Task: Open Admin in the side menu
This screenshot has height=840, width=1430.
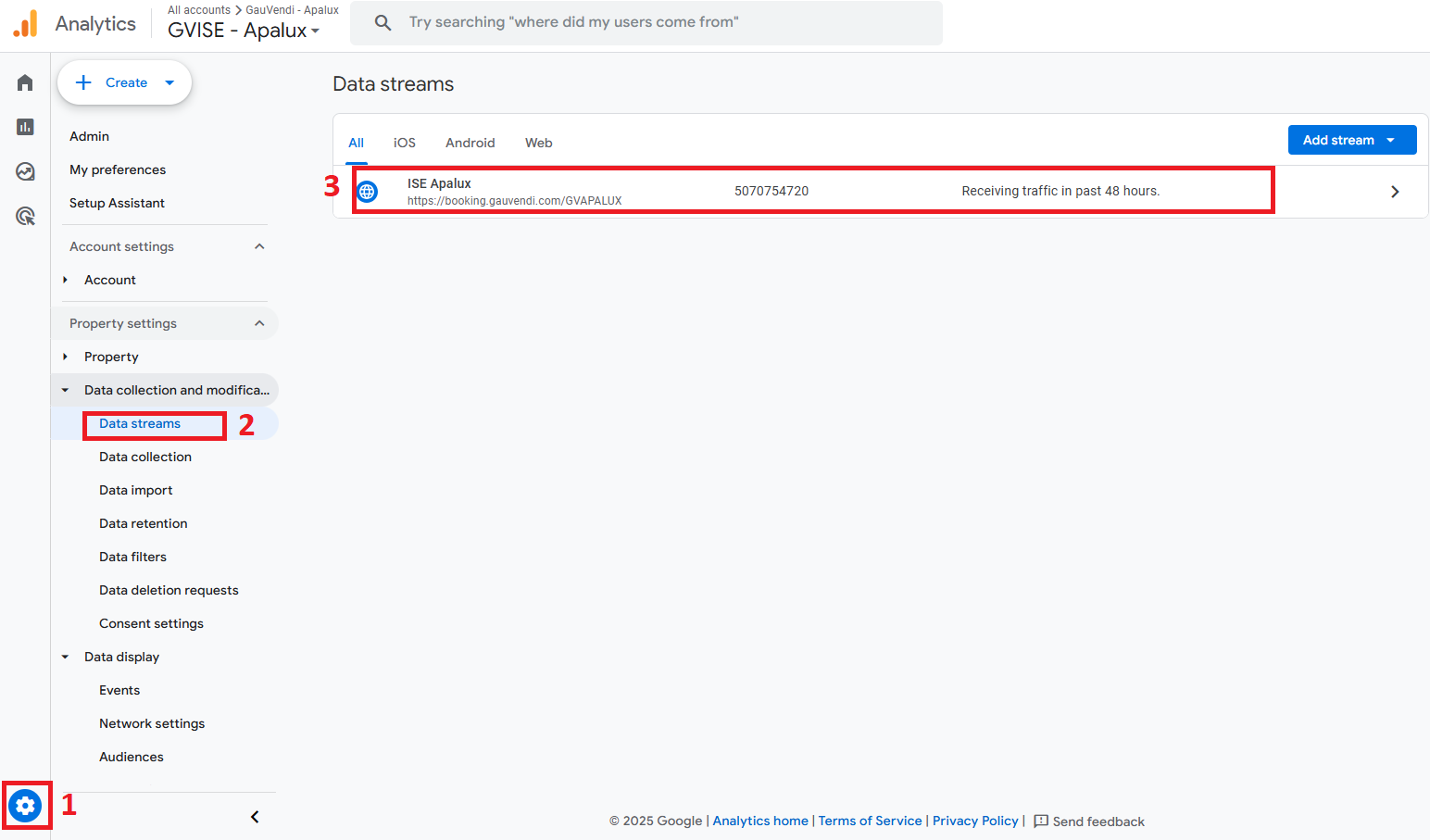Action: point(89,136)
